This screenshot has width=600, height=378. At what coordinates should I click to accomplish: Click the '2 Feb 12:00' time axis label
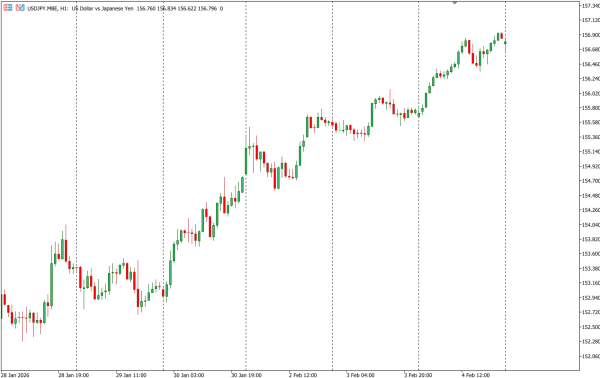pos(303,375)
